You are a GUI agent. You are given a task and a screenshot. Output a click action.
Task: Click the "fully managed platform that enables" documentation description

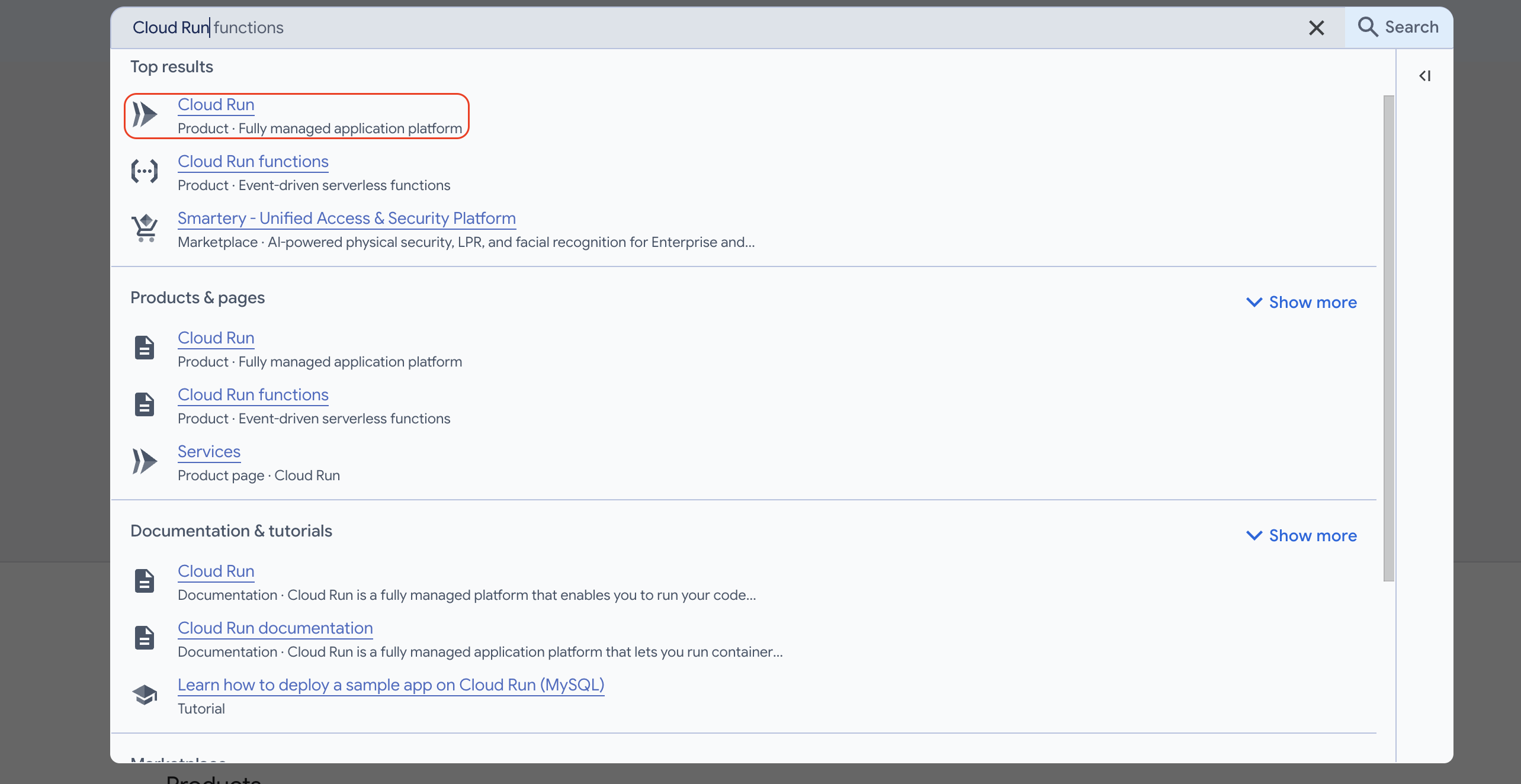[x=467, y=595]
